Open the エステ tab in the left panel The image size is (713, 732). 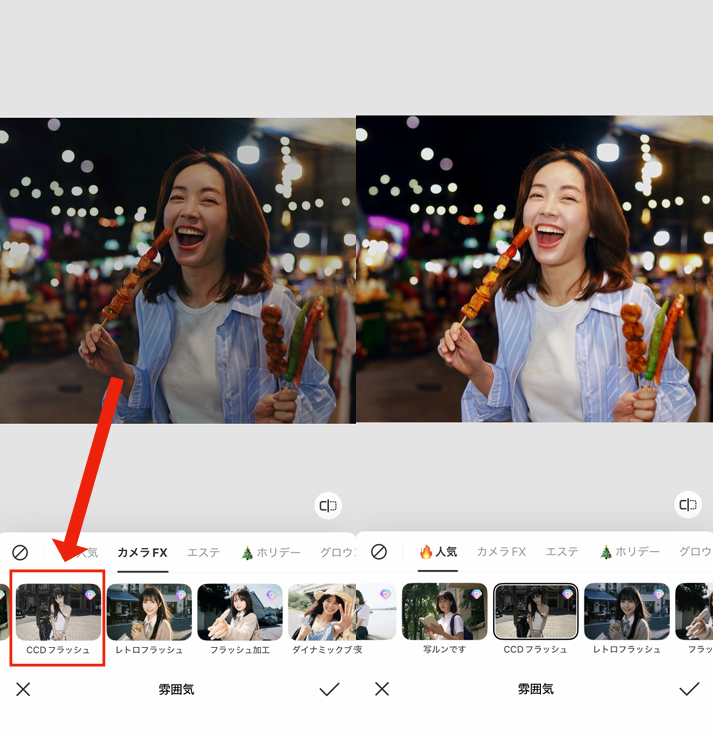[203, 552]
